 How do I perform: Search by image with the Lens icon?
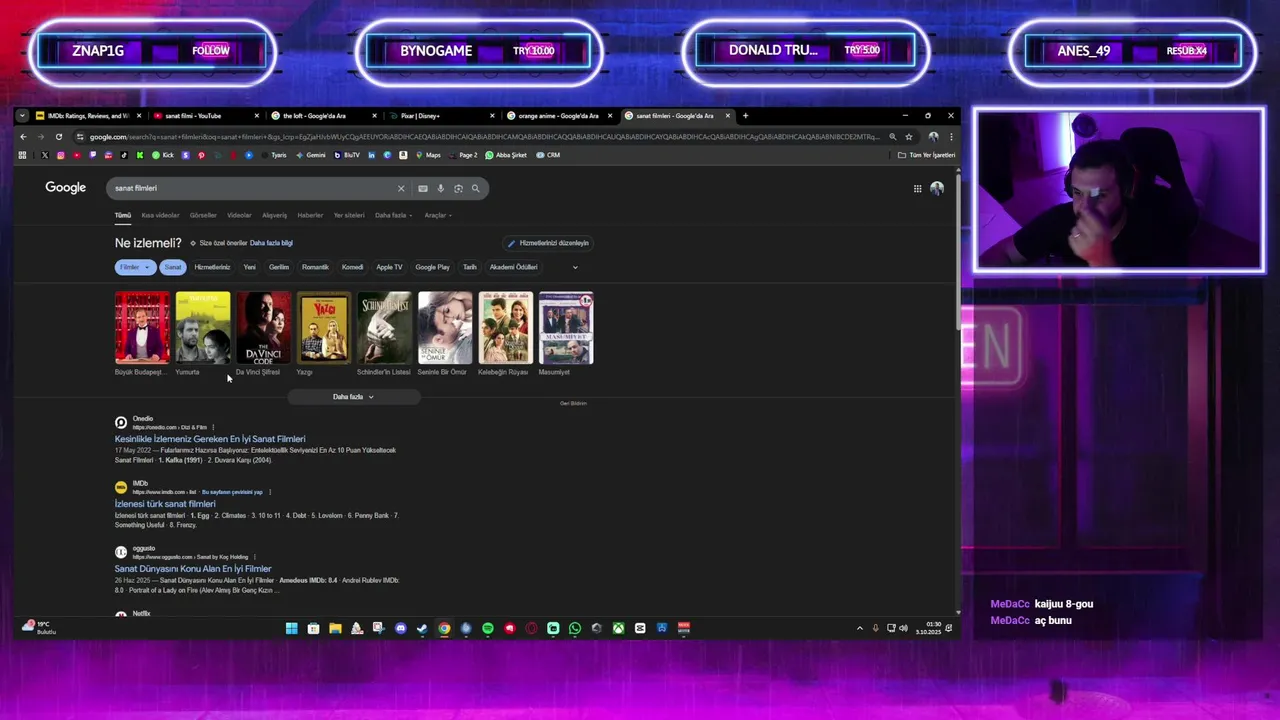pyautogui.click(x=458, y=188)
